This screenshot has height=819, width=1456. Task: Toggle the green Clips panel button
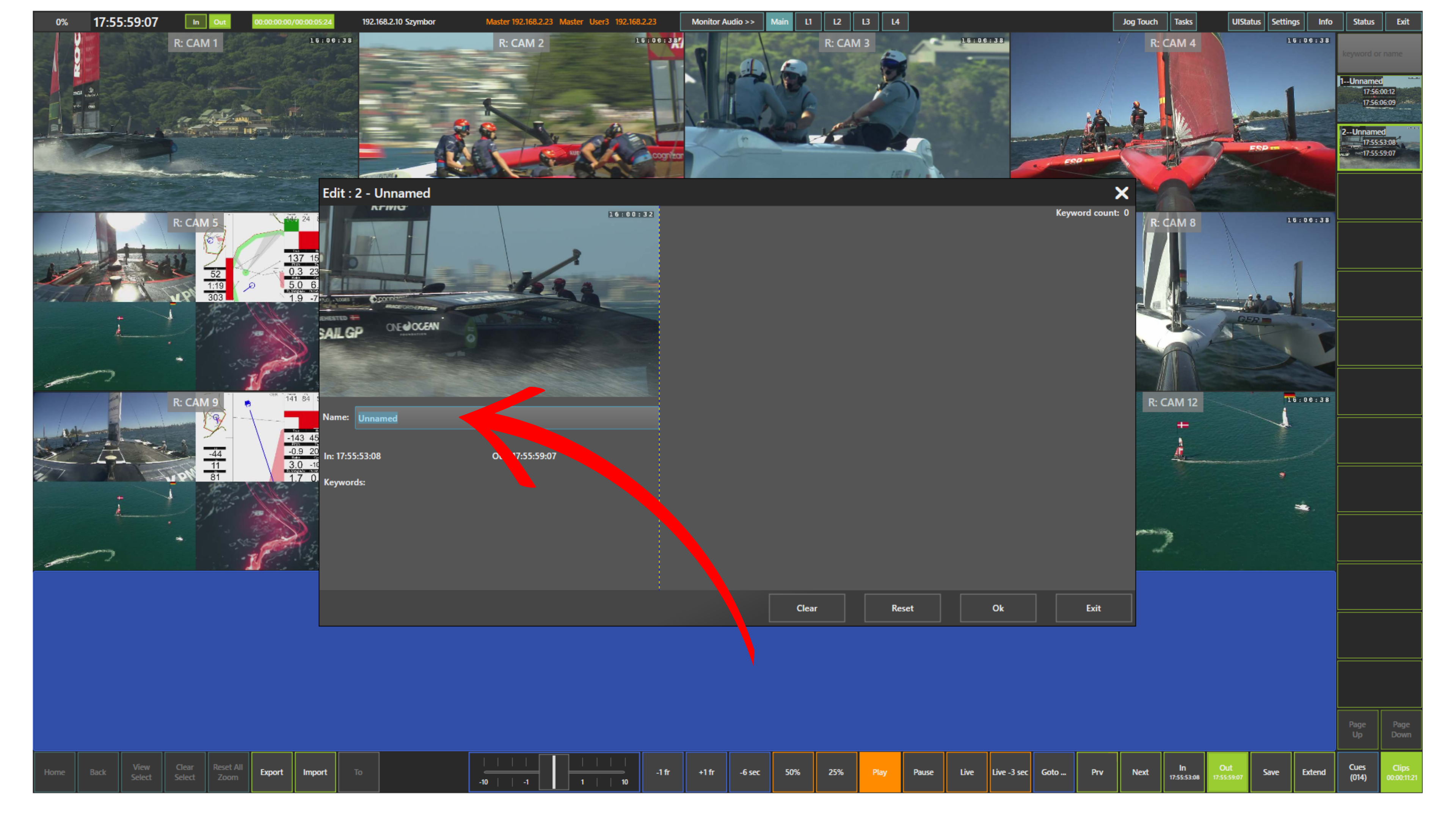(1401, 772)
